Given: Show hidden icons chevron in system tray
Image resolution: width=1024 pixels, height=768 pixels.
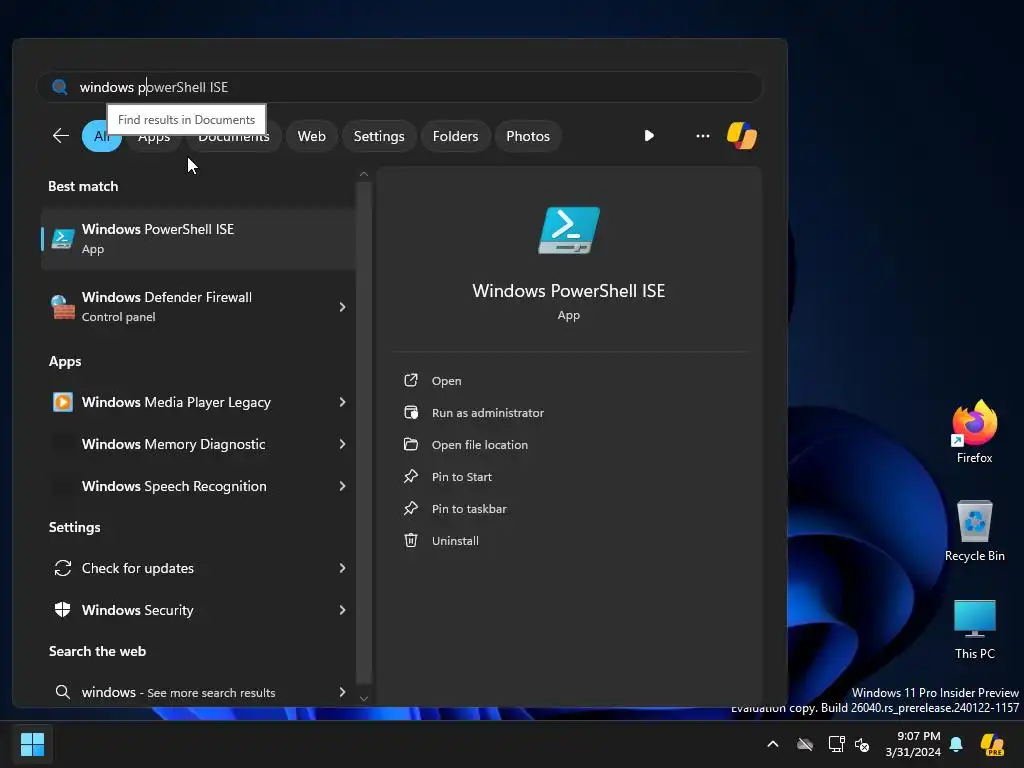Looking at the screenshot, I should [x=773, y=744].
